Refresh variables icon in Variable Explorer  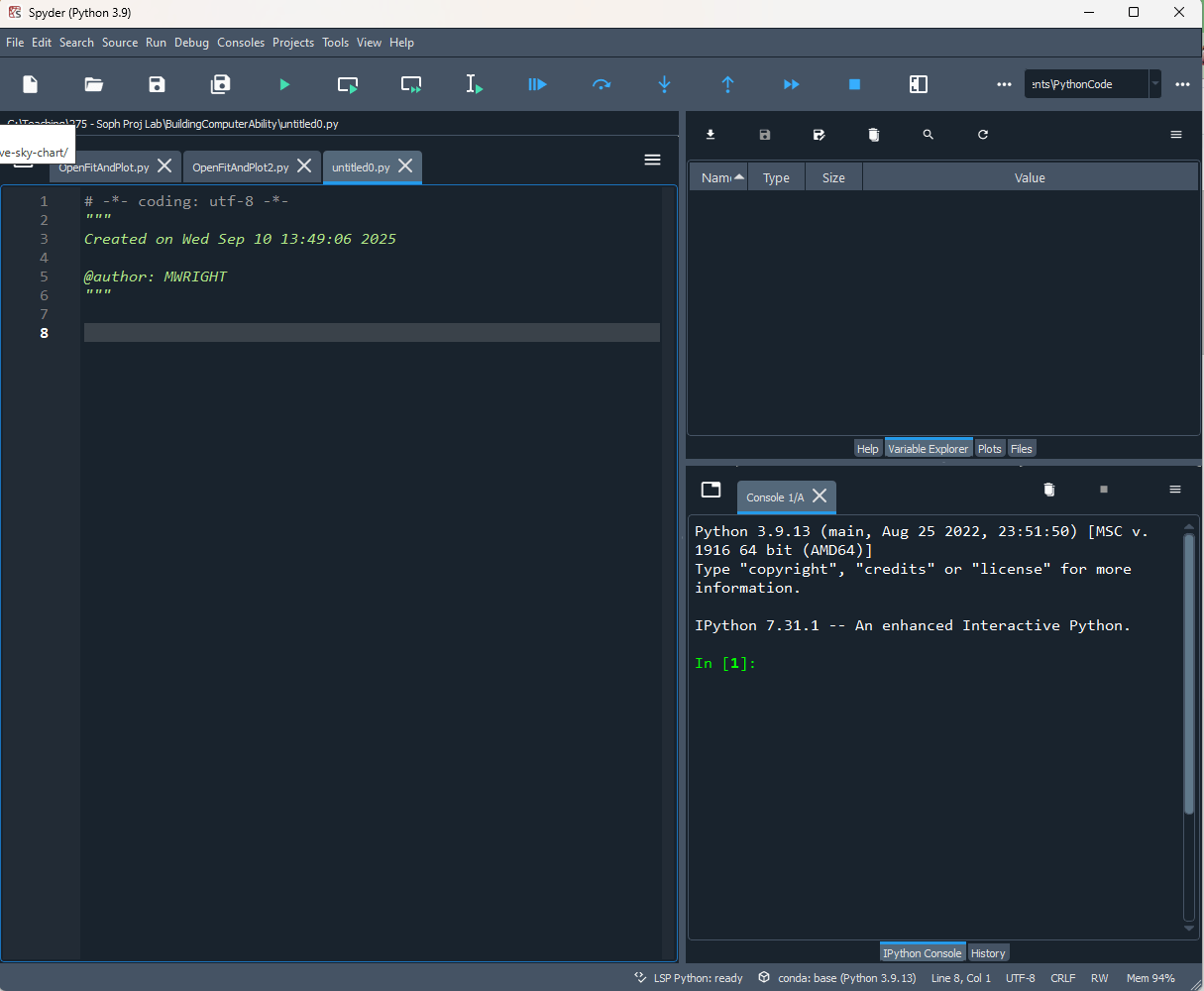coord(983,135)
